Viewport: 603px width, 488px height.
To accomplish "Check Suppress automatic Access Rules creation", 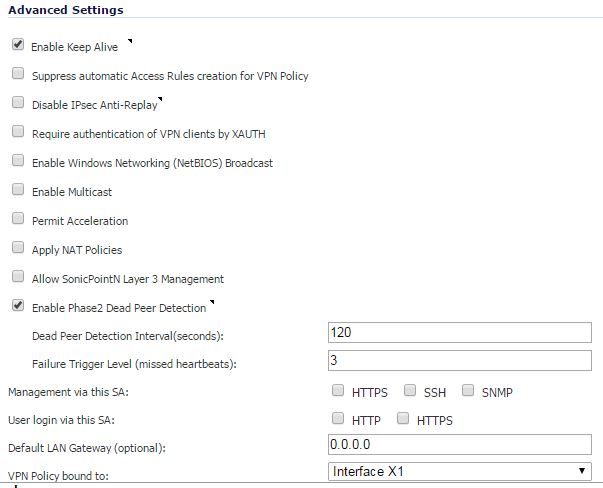I will click(x=18, y=73).
